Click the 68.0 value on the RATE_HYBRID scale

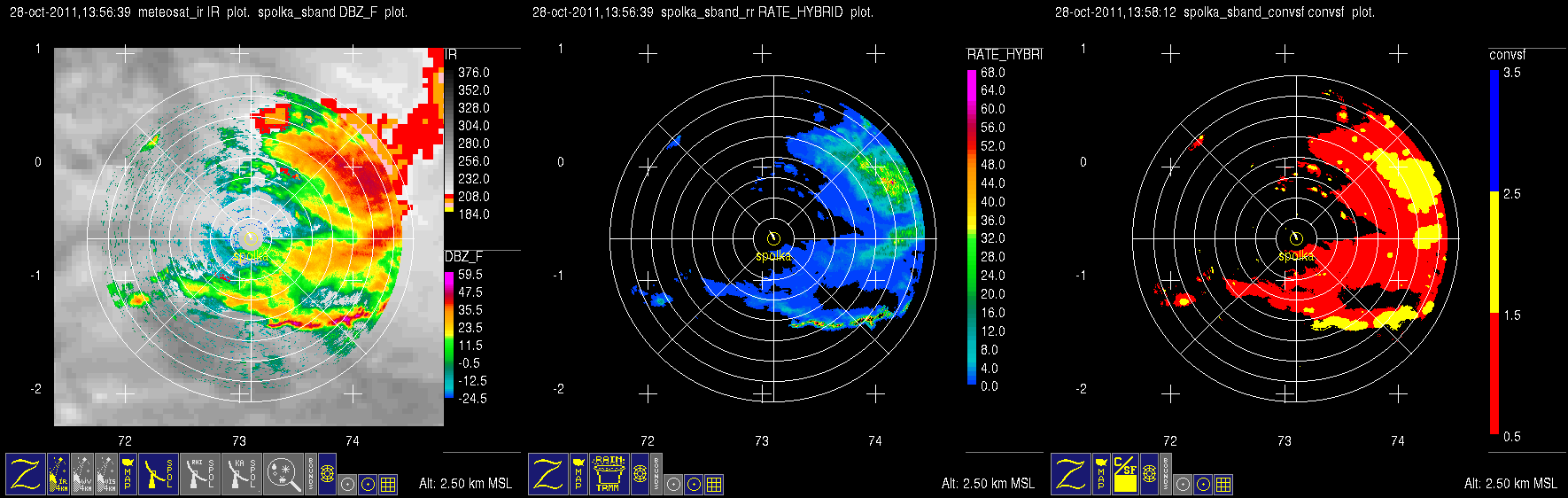[x=993, y=73]
